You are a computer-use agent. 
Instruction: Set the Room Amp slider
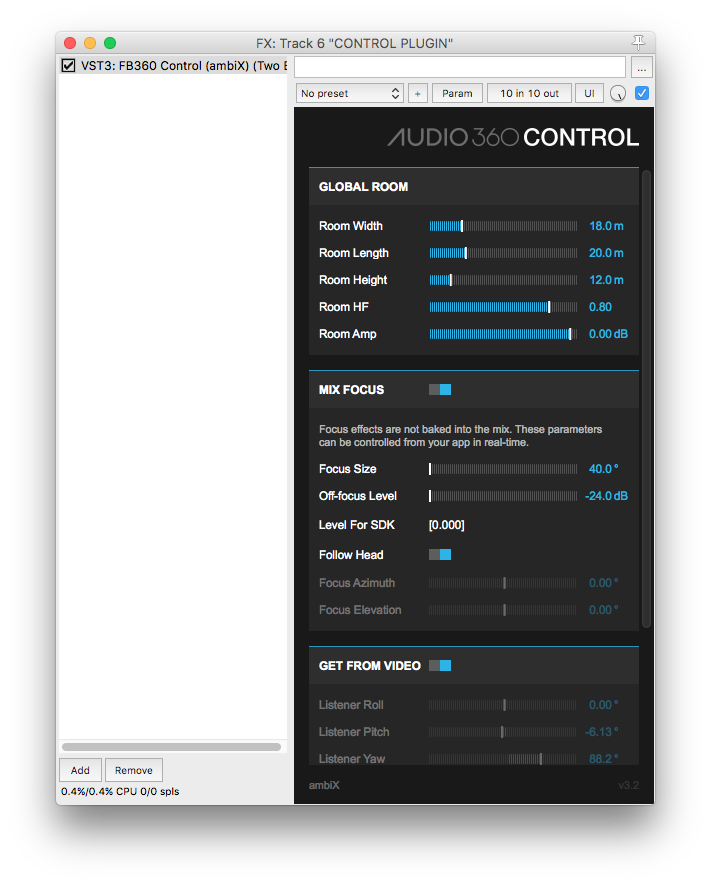pyautogui.click(x=503, y=334)
